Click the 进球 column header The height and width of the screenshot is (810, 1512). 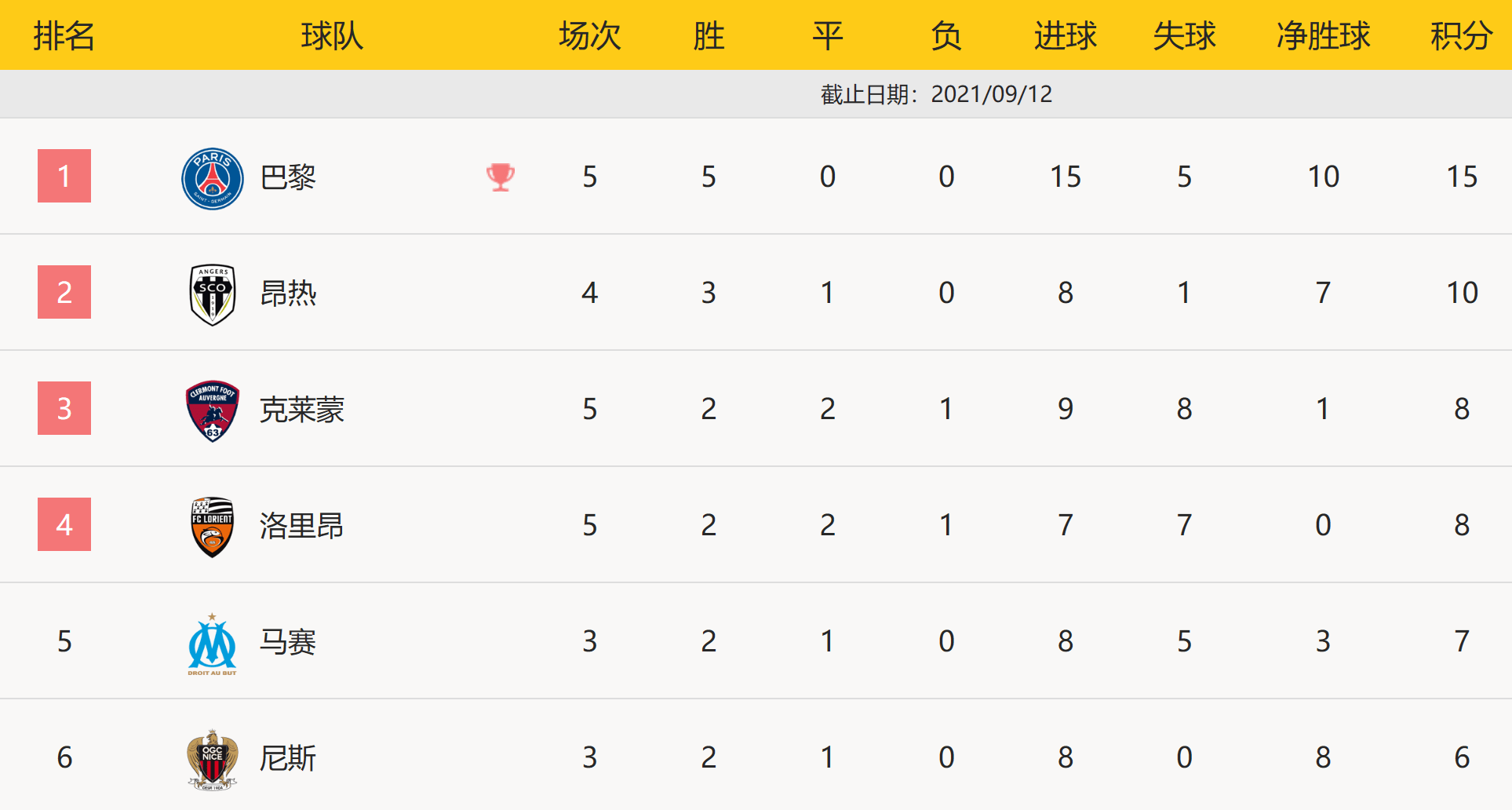coord(1065,35)
